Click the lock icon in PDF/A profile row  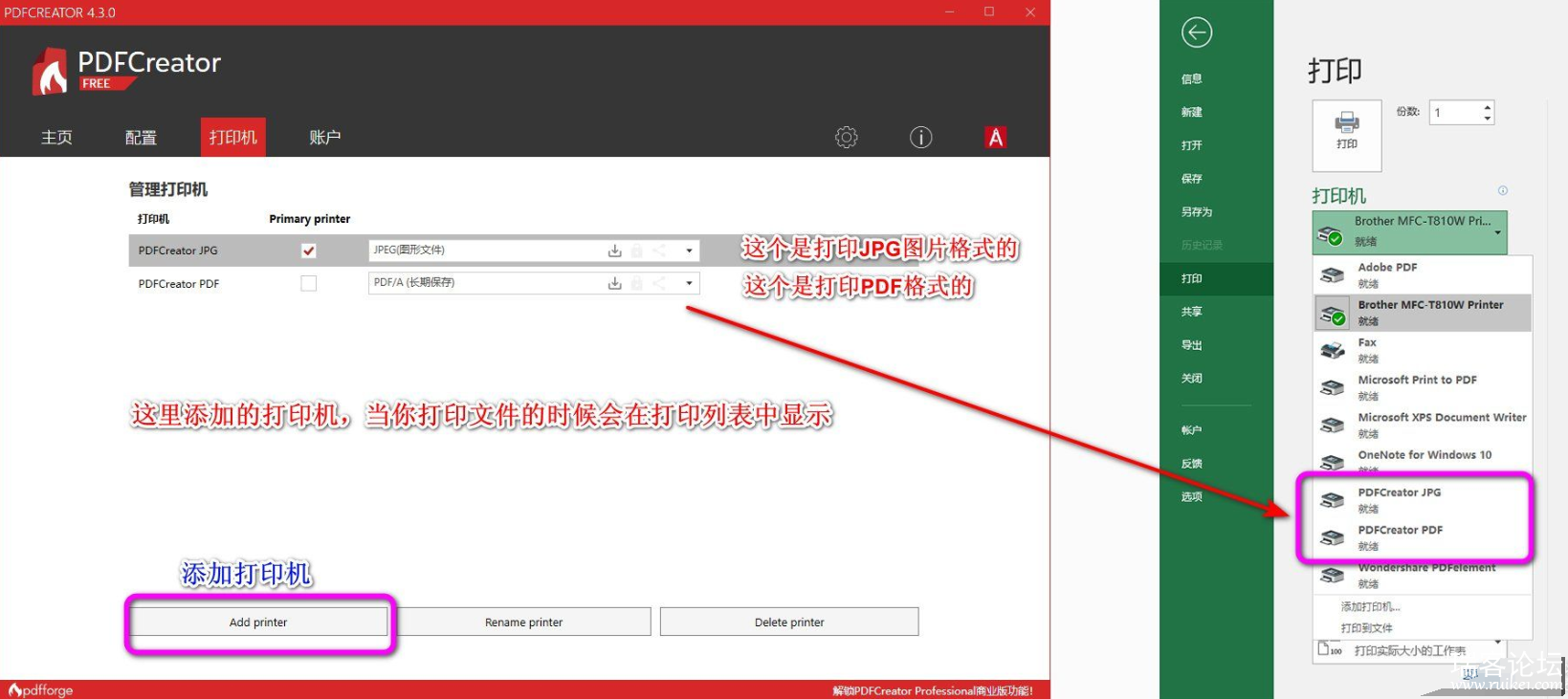[636, 283]
